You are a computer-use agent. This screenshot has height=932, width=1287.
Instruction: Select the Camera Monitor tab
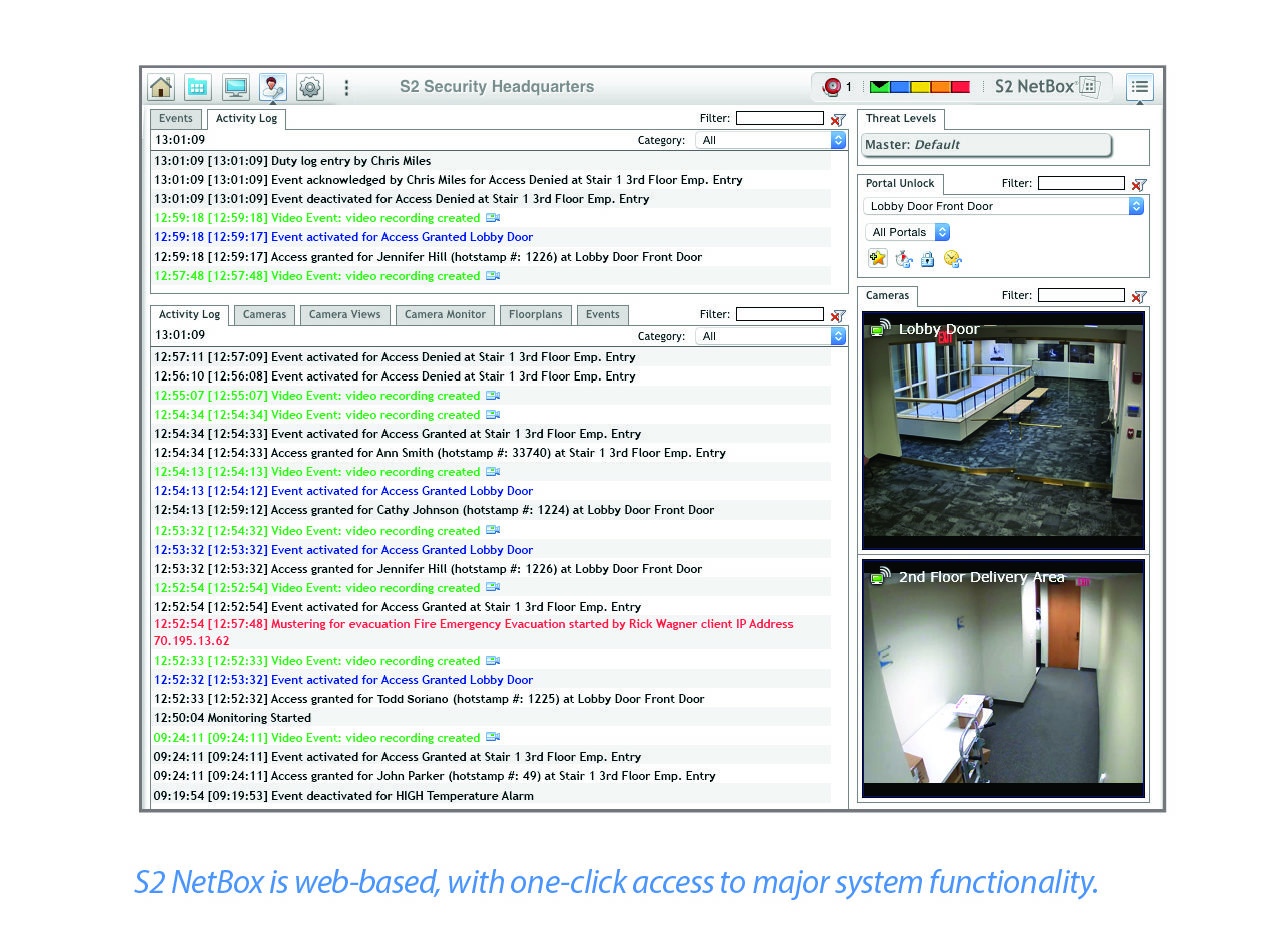(x=445, y=314)
